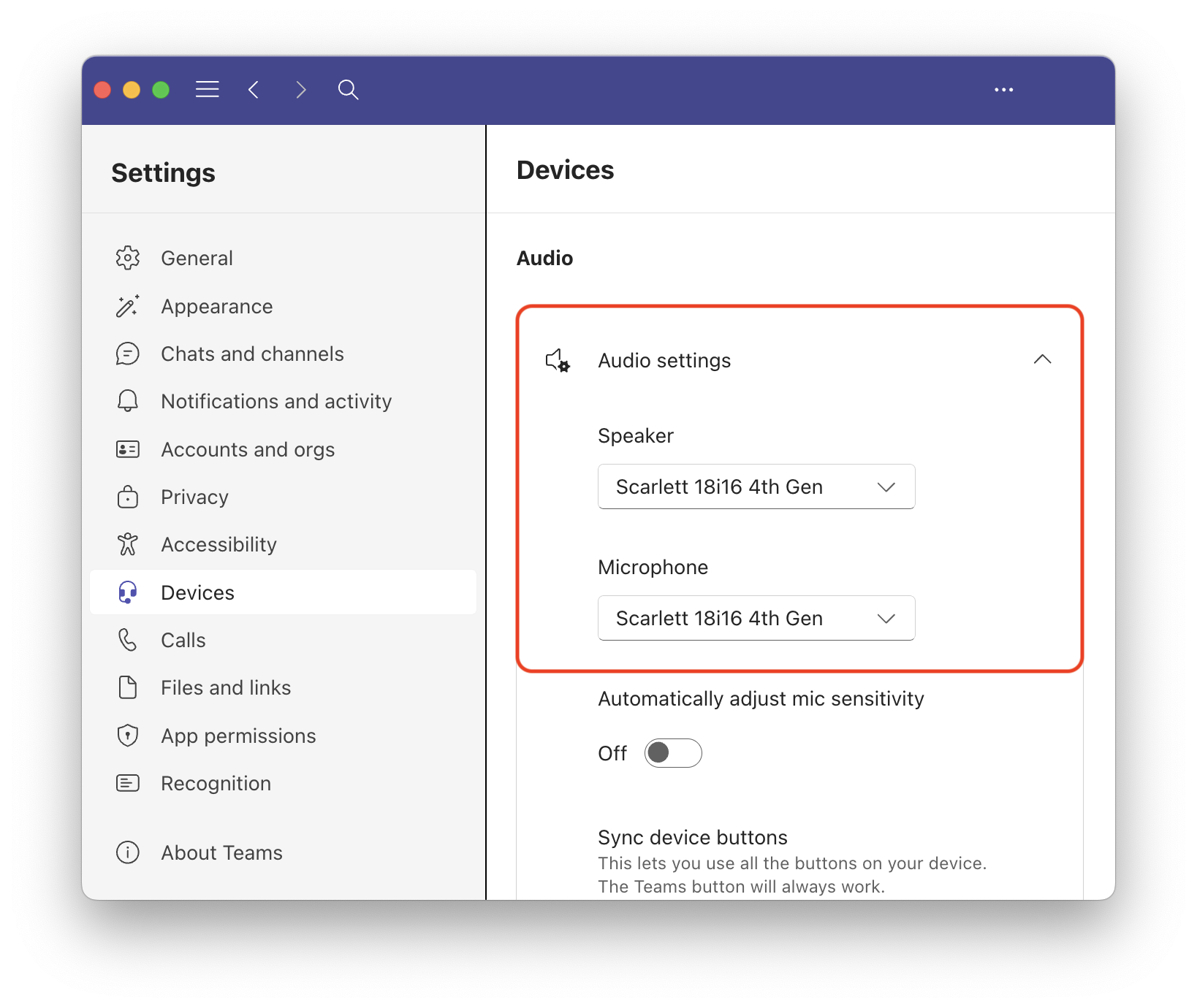1197x1008 pixels.
Task: Click the red close window button
Action: coord(103,90)
